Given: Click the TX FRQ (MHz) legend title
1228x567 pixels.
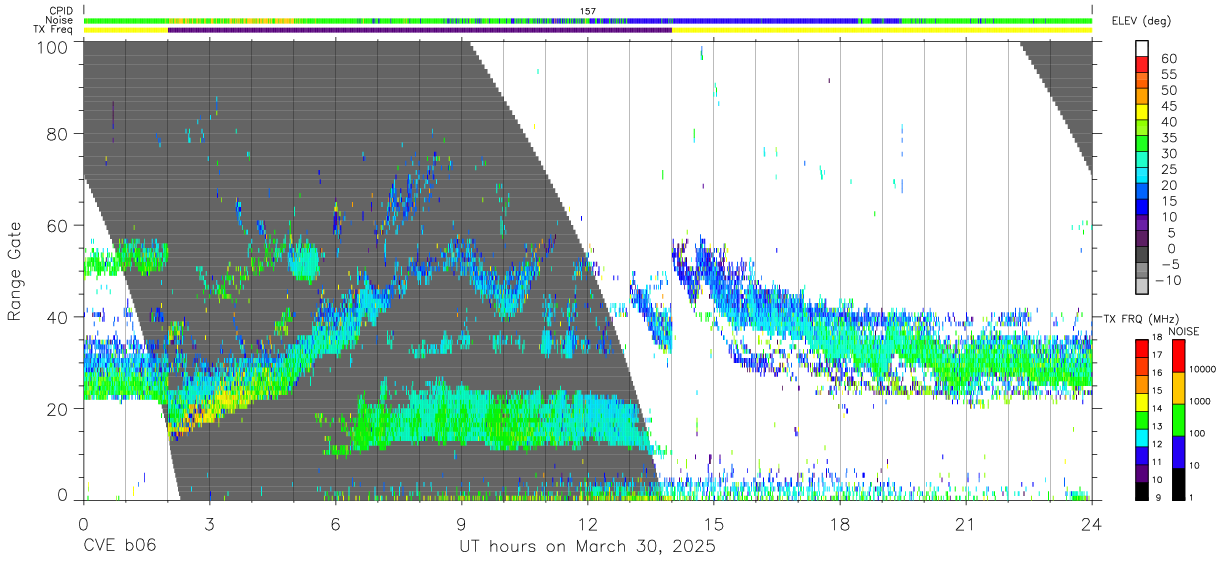Looking at the screenshot, I should [x=1141, y=319].
